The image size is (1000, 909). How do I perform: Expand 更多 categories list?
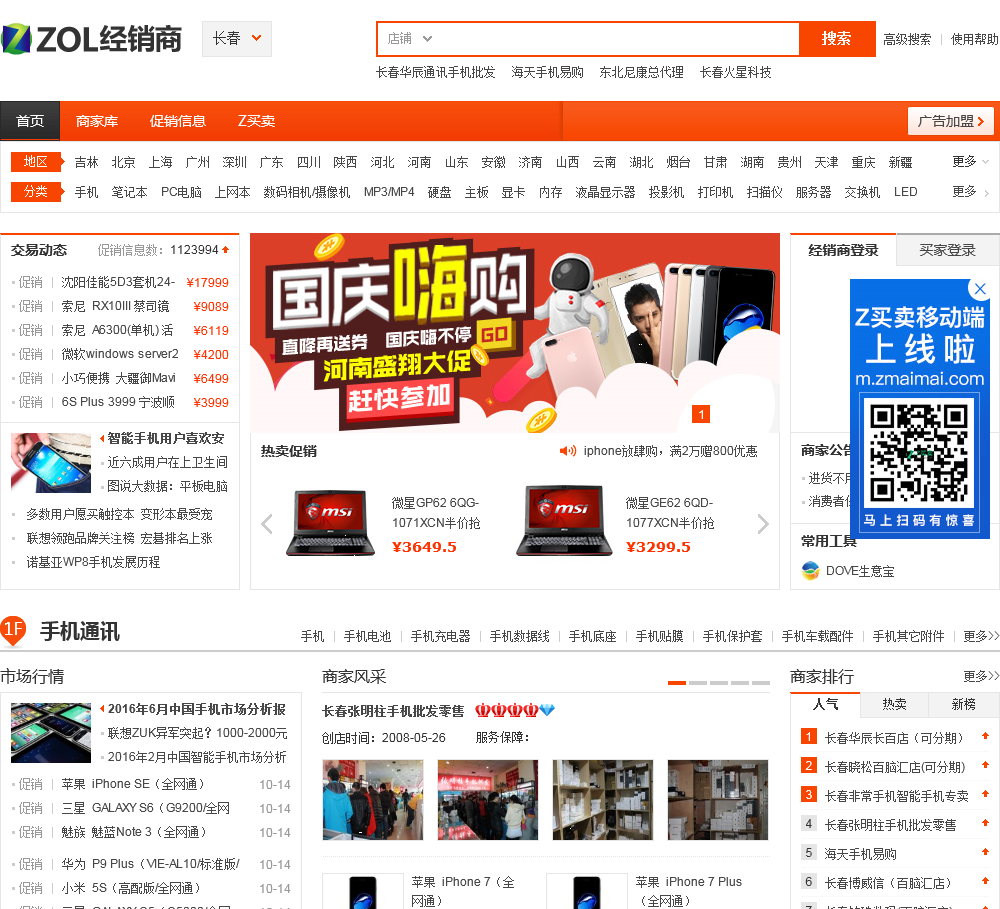(970, 191)
